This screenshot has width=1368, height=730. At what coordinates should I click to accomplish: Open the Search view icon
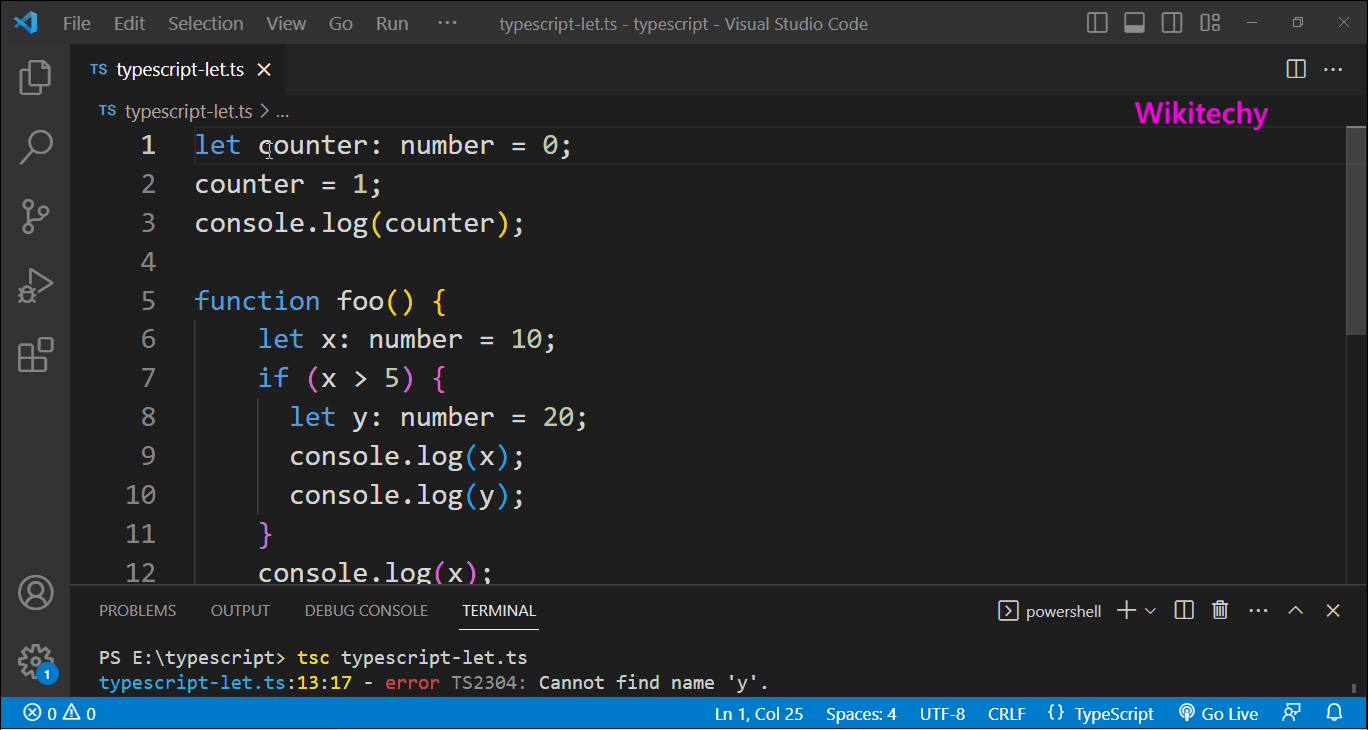pos(35,147)
